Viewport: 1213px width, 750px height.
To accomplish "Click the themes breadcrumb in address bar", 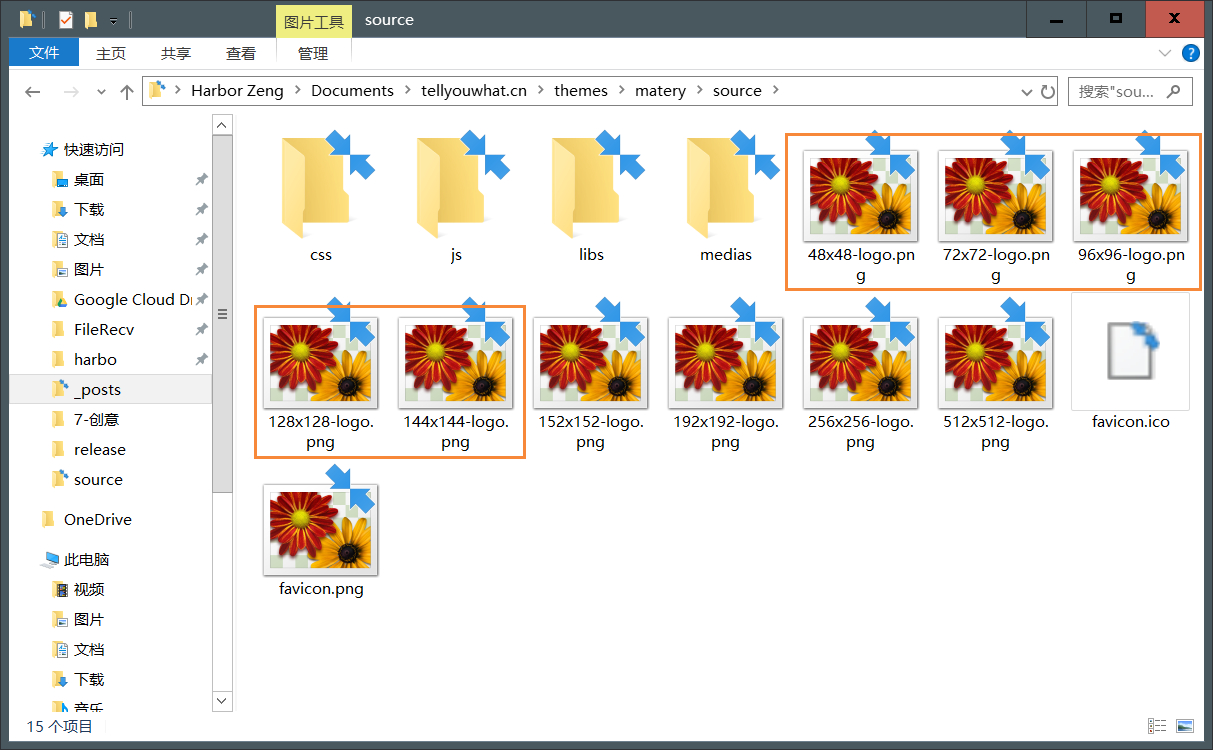I will coord(581,91).
